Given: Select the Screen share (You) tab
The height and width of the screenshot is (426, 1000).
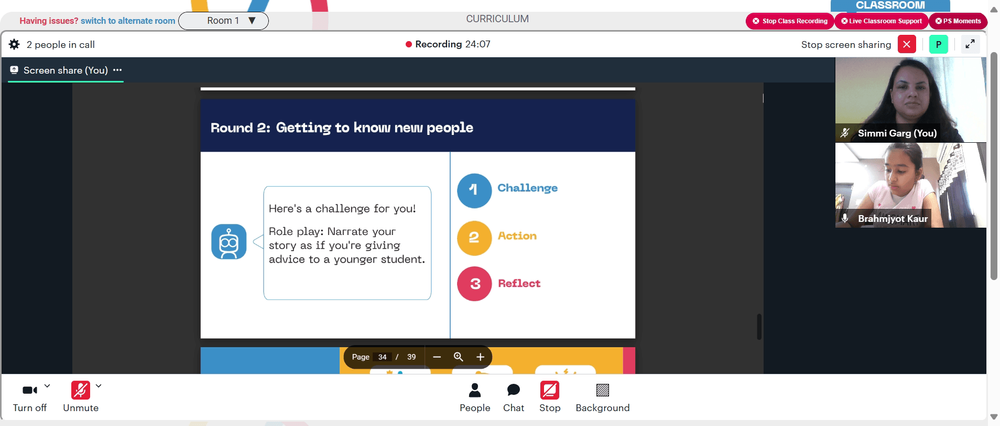Looking at the screenshot, I should click(65, 70).
